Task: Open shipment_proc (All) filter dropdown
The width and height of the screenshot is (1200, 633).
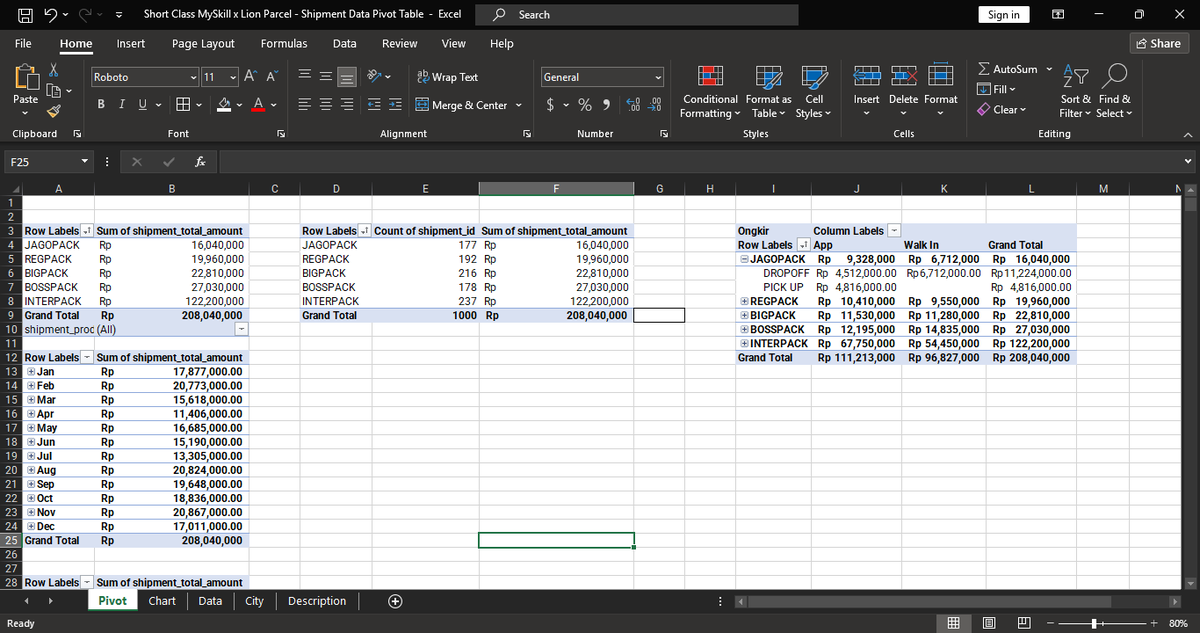Action: (x=241, y=329)
